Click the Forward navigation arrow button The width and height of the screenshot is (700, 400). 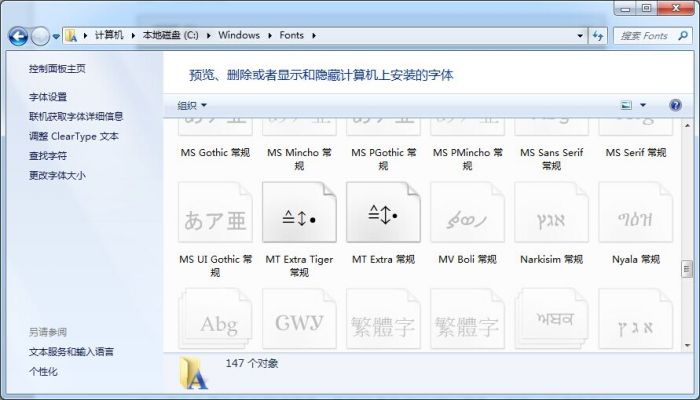pyautogui.click(x=41, y=36)
